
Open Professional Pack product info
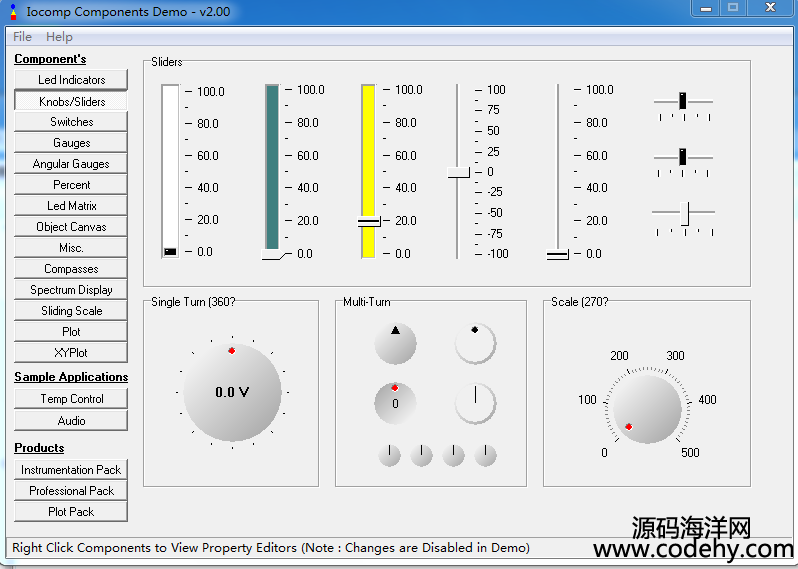71,491
